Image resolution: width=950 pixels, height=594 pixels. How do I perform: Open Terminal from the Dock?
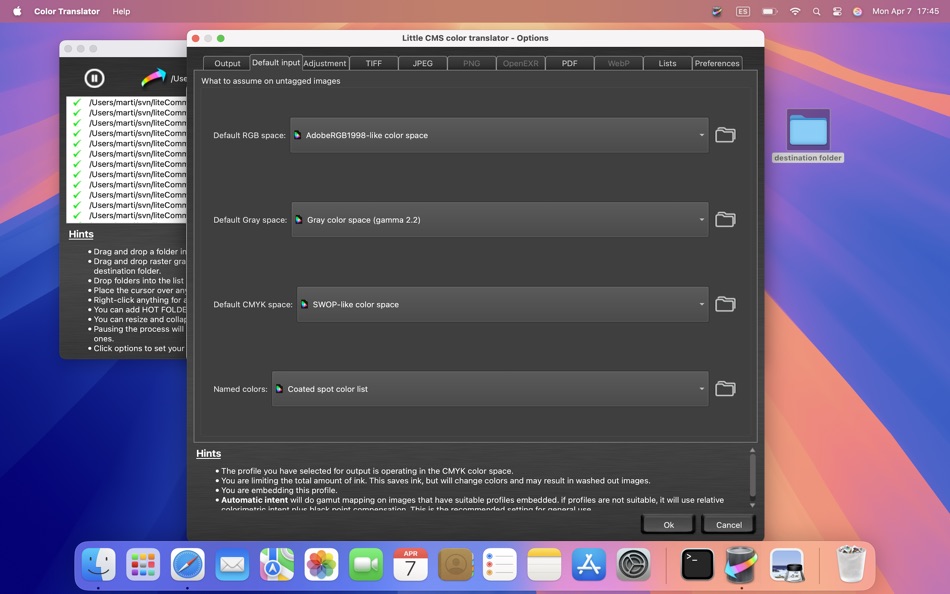tap(697, 565)
